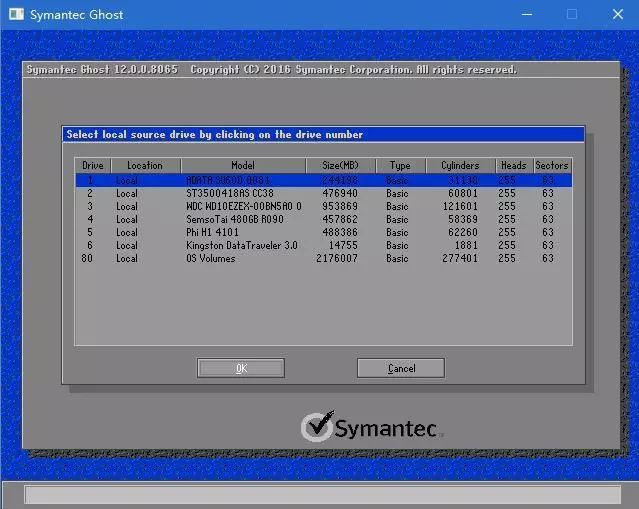Close the Symantec Ghost window
639x509 pixels.
click(617, 14)
